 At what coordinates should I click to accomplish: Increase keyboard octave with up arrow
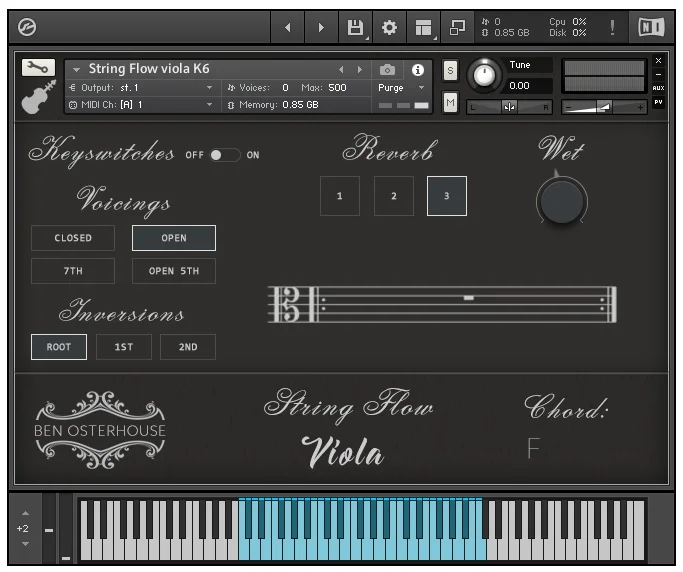click(x=25, y=513)
